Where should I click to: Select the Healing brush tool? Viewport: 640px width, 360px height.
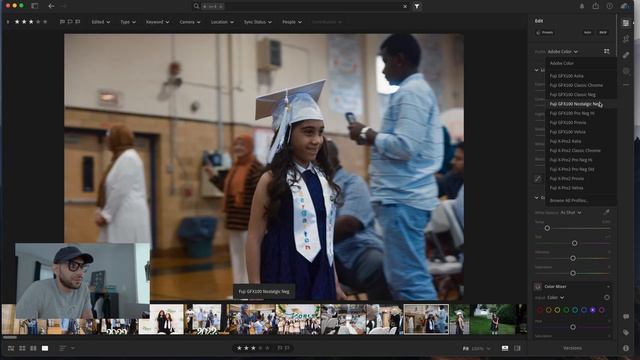[x=626, y=55]
